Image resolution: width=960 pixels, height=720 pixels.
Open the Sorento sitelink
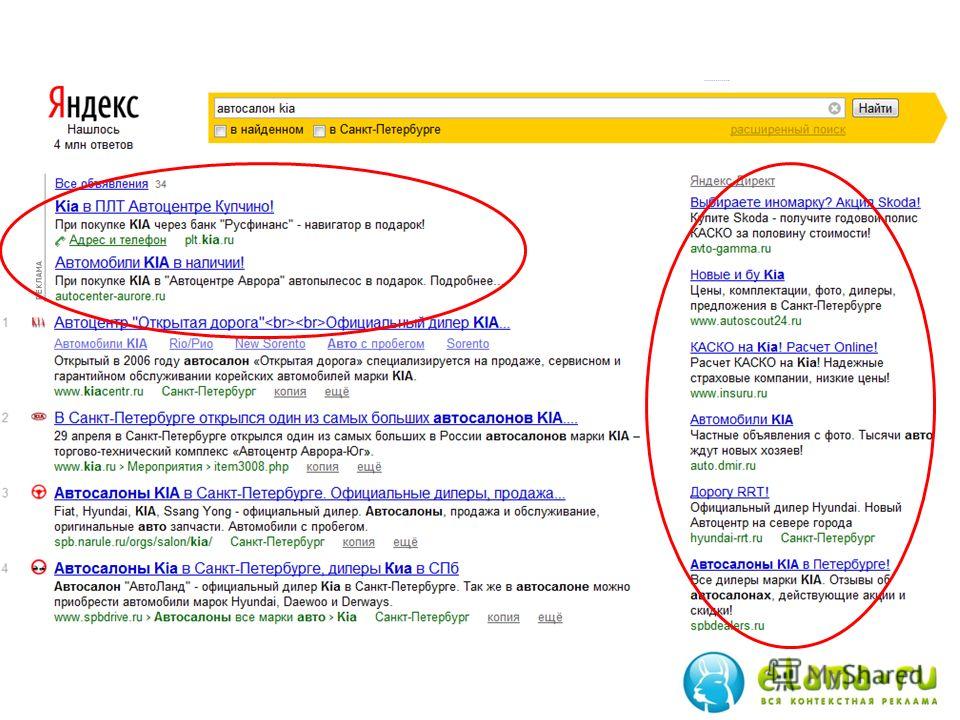(468, 343)
